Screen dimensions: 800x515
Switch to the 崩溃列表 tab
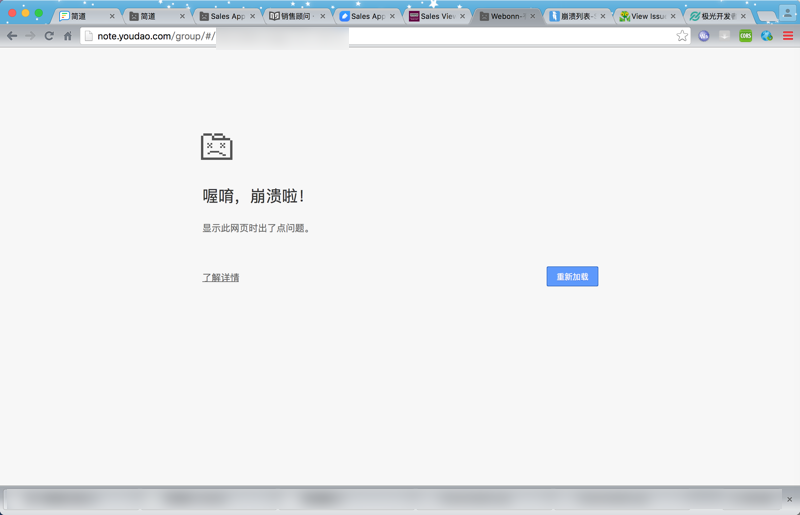(577, 16)
